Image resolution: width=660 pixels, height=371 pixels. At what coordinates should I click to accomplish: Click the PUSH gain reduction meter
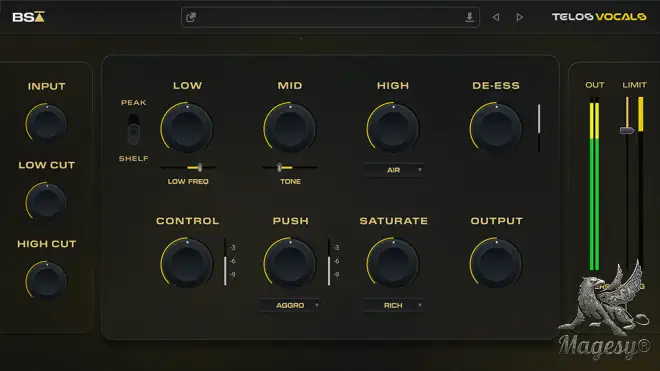[x=329, y=262]
